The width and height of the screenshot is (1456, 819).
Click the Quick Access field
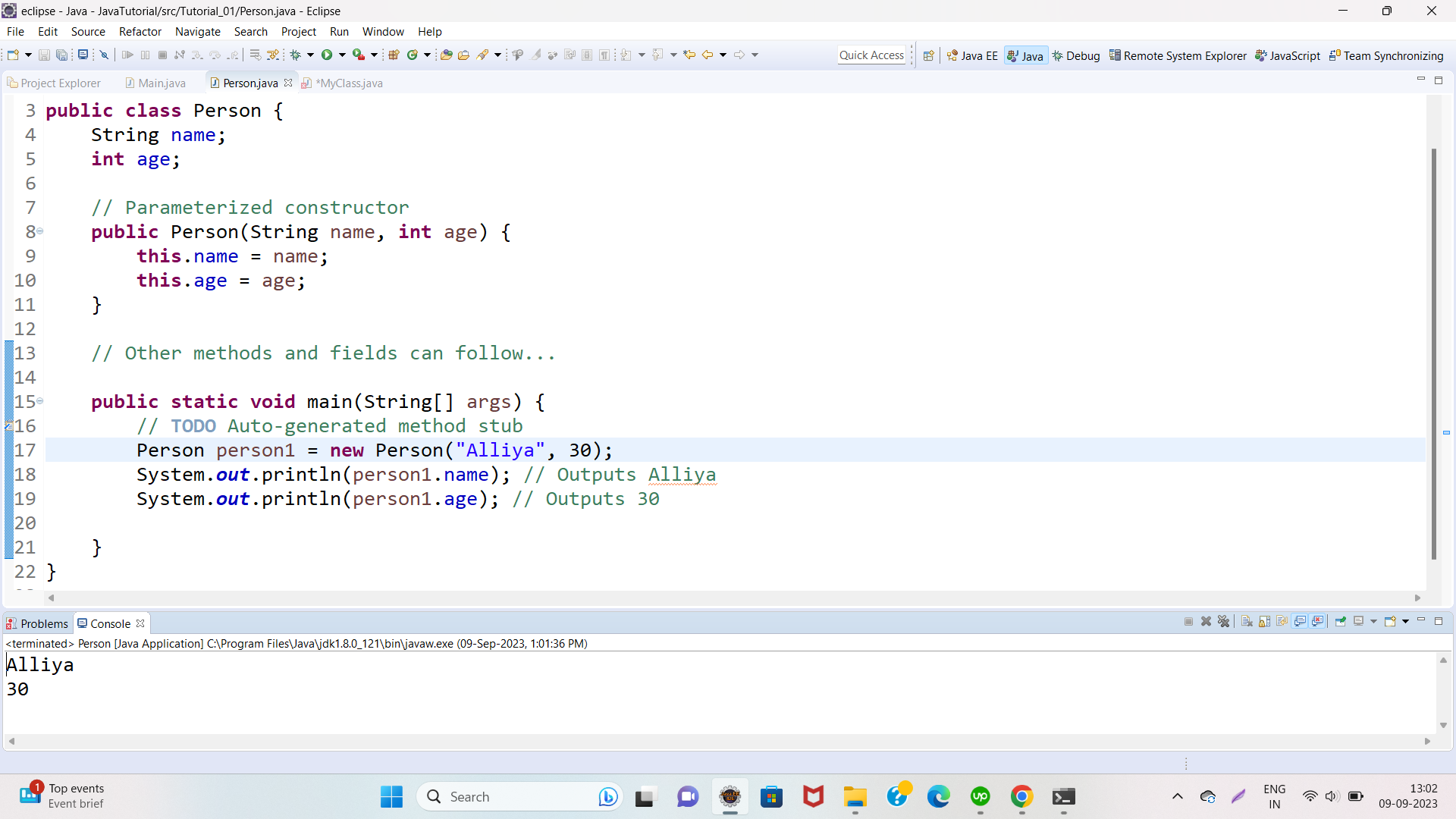click(x=871, y=55)
